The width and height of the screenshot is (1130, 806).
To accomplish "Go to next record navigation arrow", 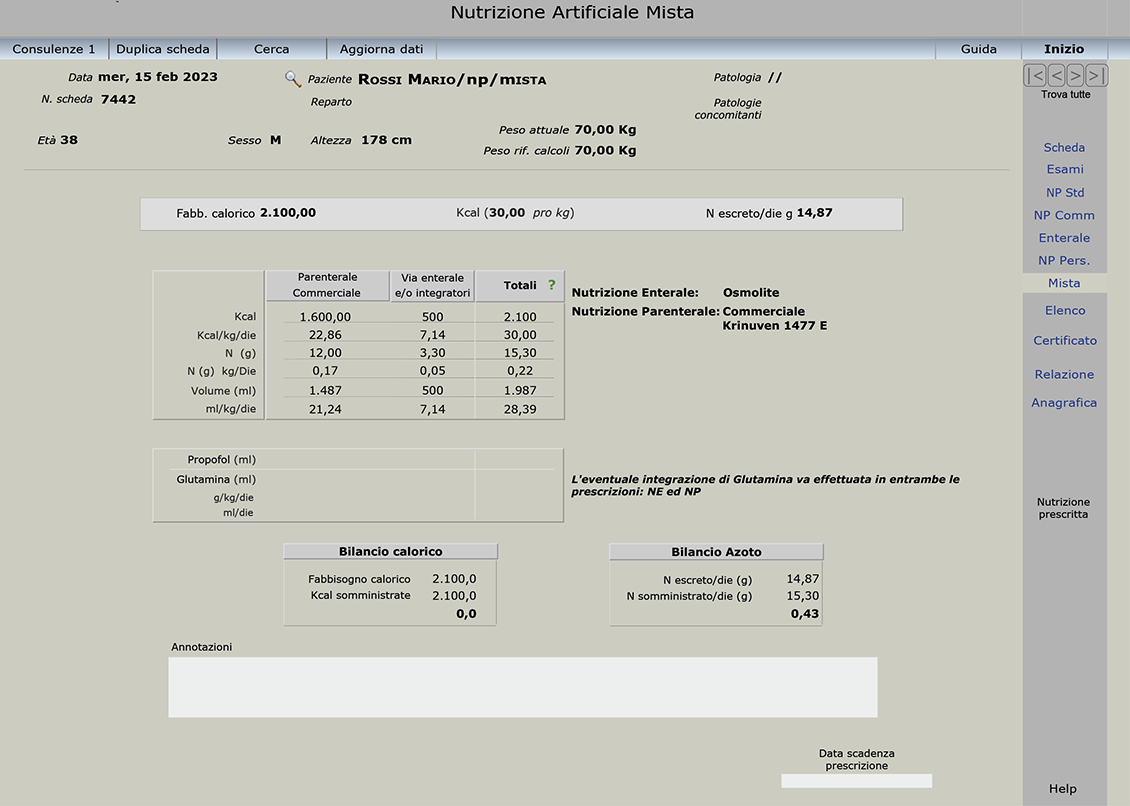I will (1075, 75).
